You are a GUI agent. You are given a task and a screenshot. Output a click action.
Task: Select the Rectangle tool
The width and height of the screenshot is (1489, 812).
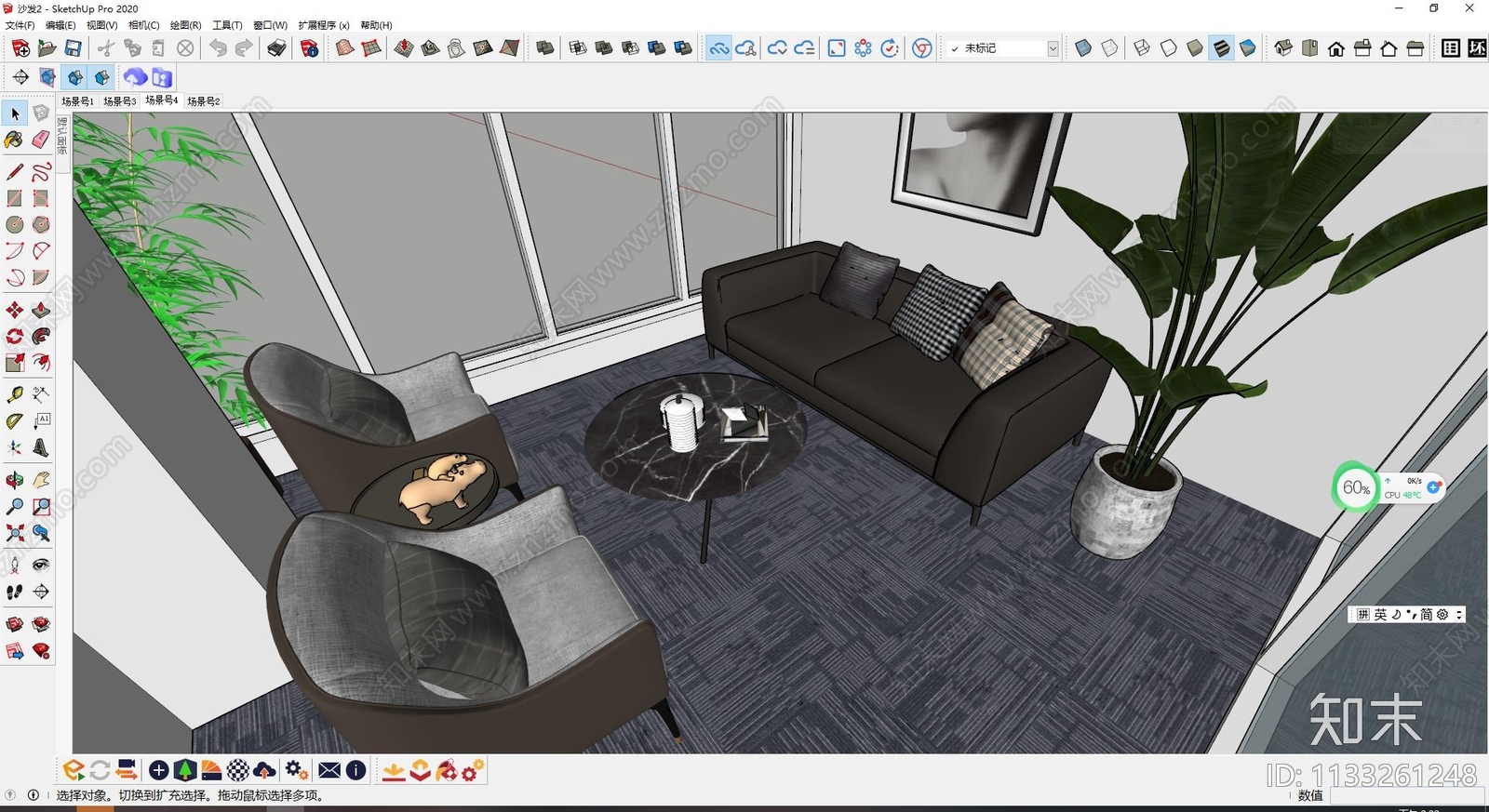click(x=15, y=198)
